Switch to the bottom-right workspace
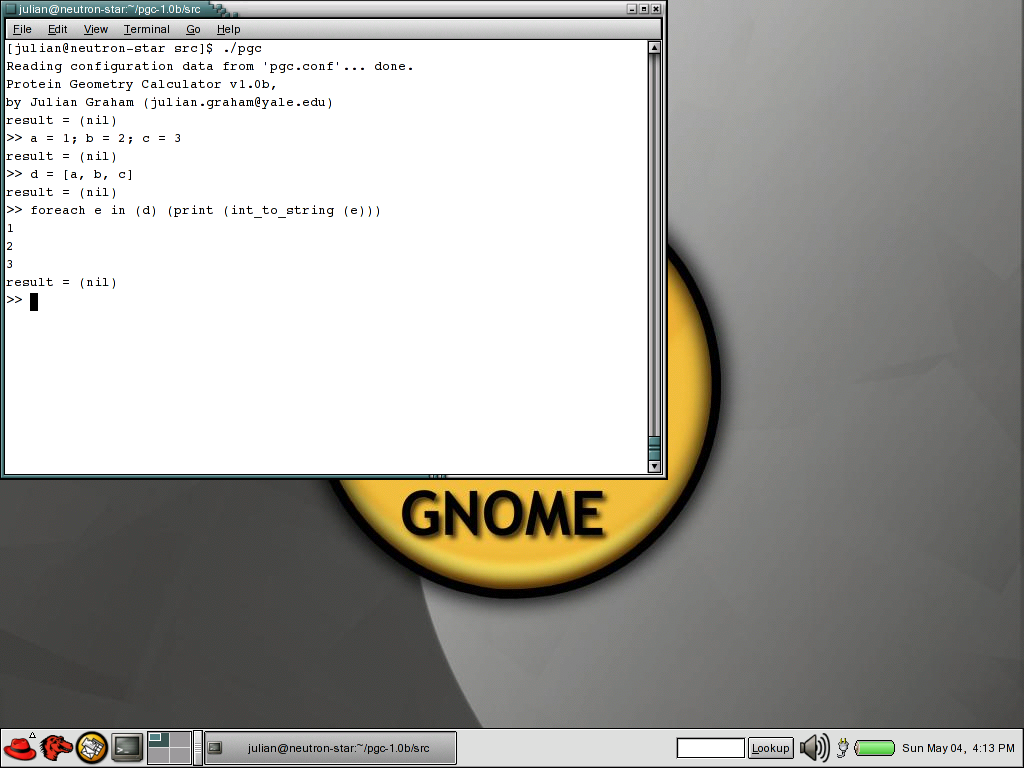Image resolution: width=1024 pixels, height=768 pixels. (180, 756)
